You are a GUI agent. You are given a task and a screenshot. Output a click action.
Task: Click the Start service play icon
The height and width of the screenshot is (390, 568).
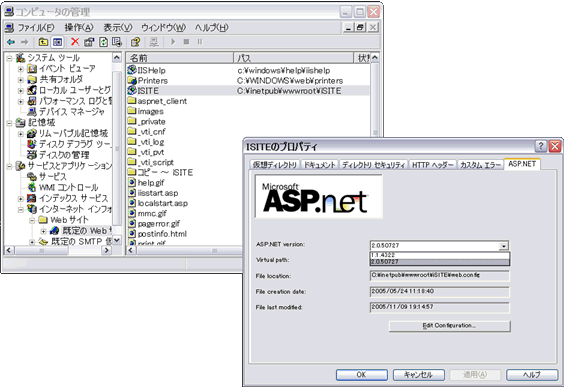pos(173,42)
